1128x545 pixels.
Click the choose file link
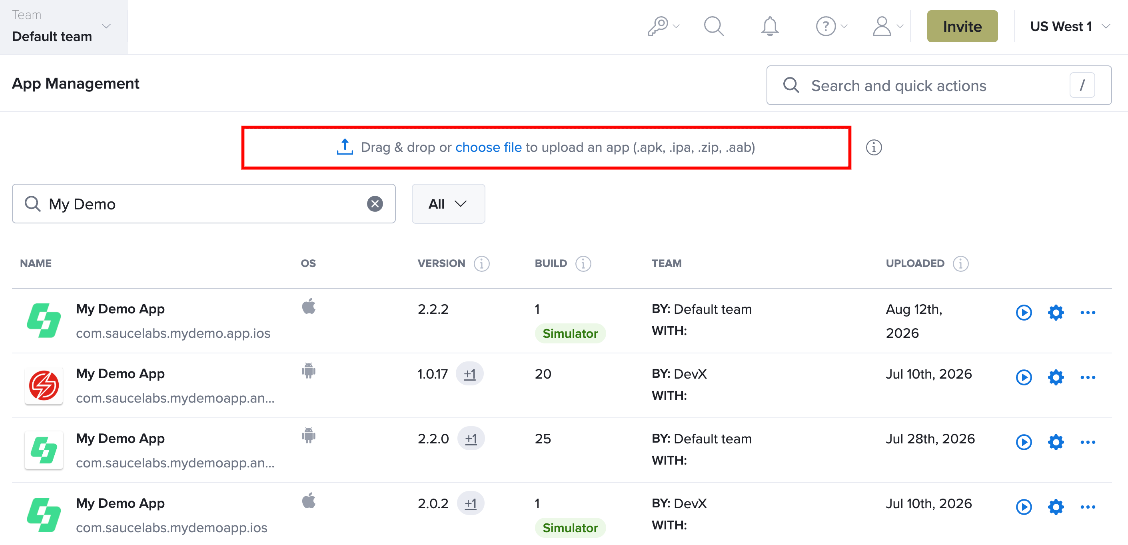tap(488, 147)
